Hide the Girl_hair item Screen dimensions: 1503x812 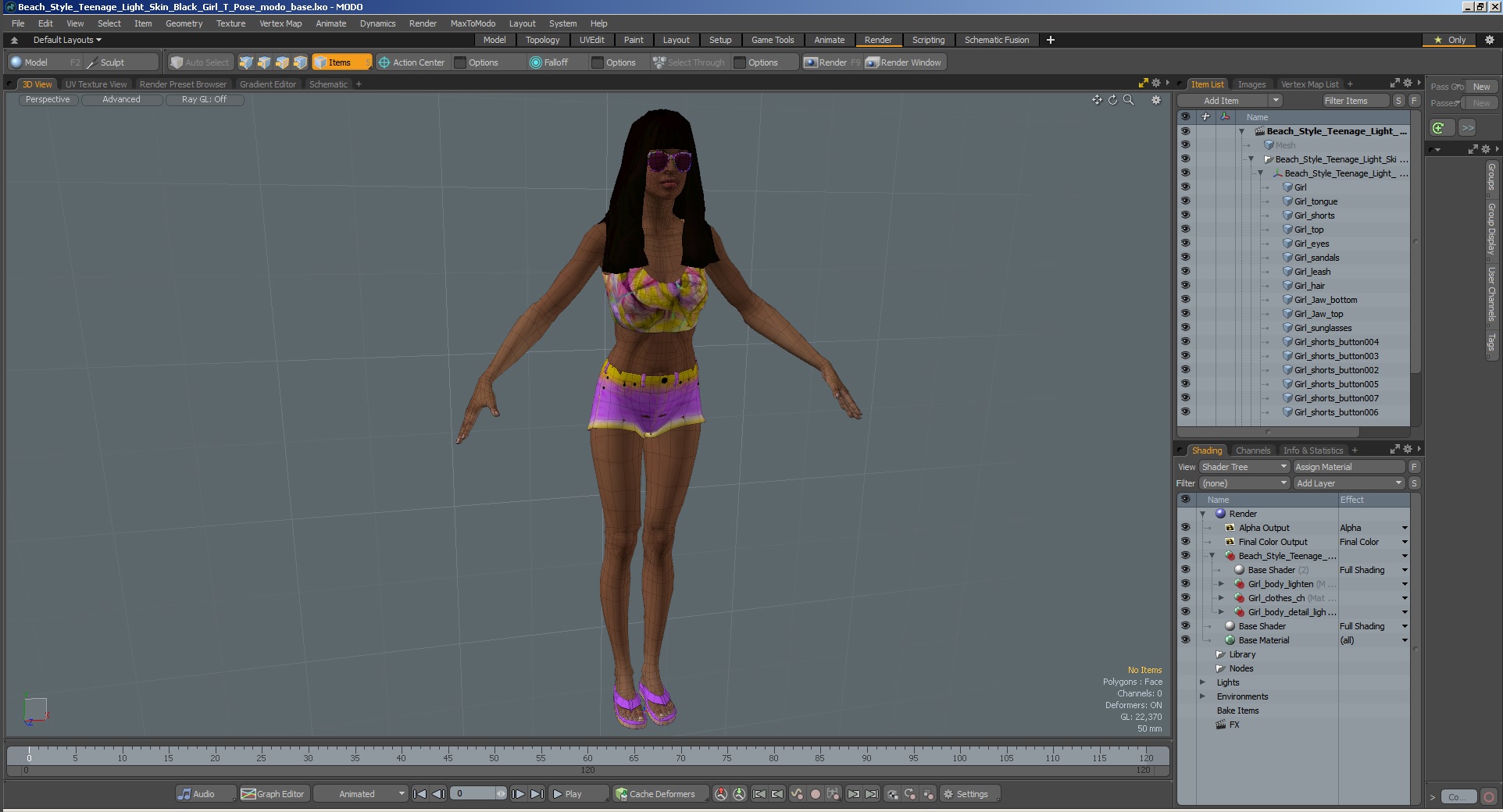(x=1185, y=286)
